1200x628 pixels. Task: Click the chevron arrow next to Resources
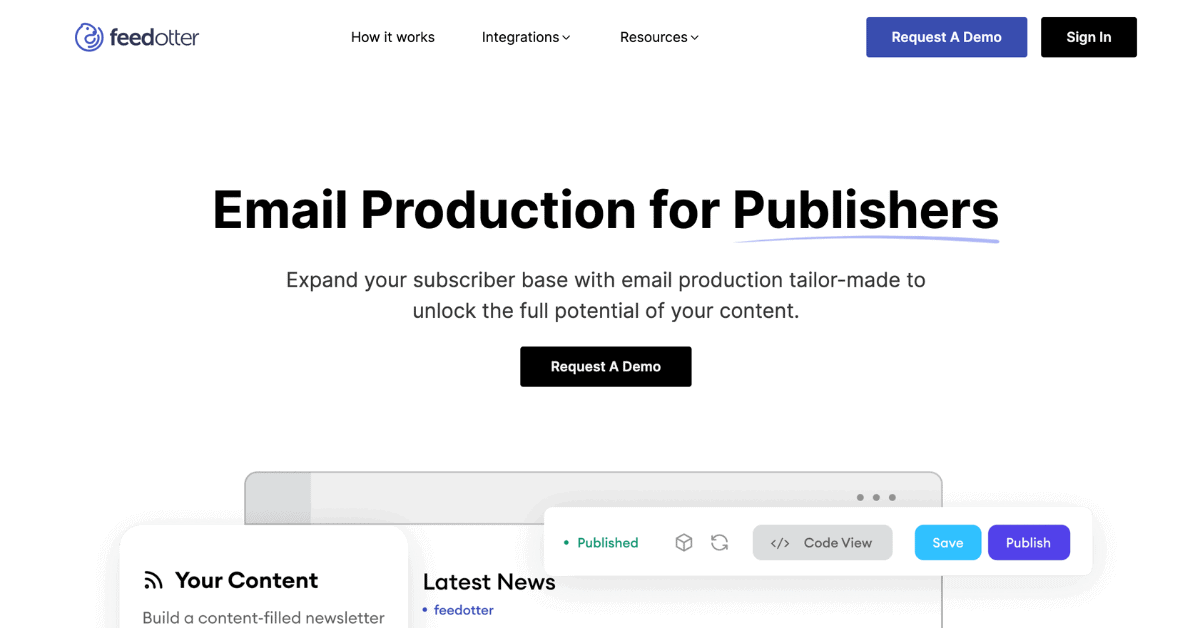point(695,38)
